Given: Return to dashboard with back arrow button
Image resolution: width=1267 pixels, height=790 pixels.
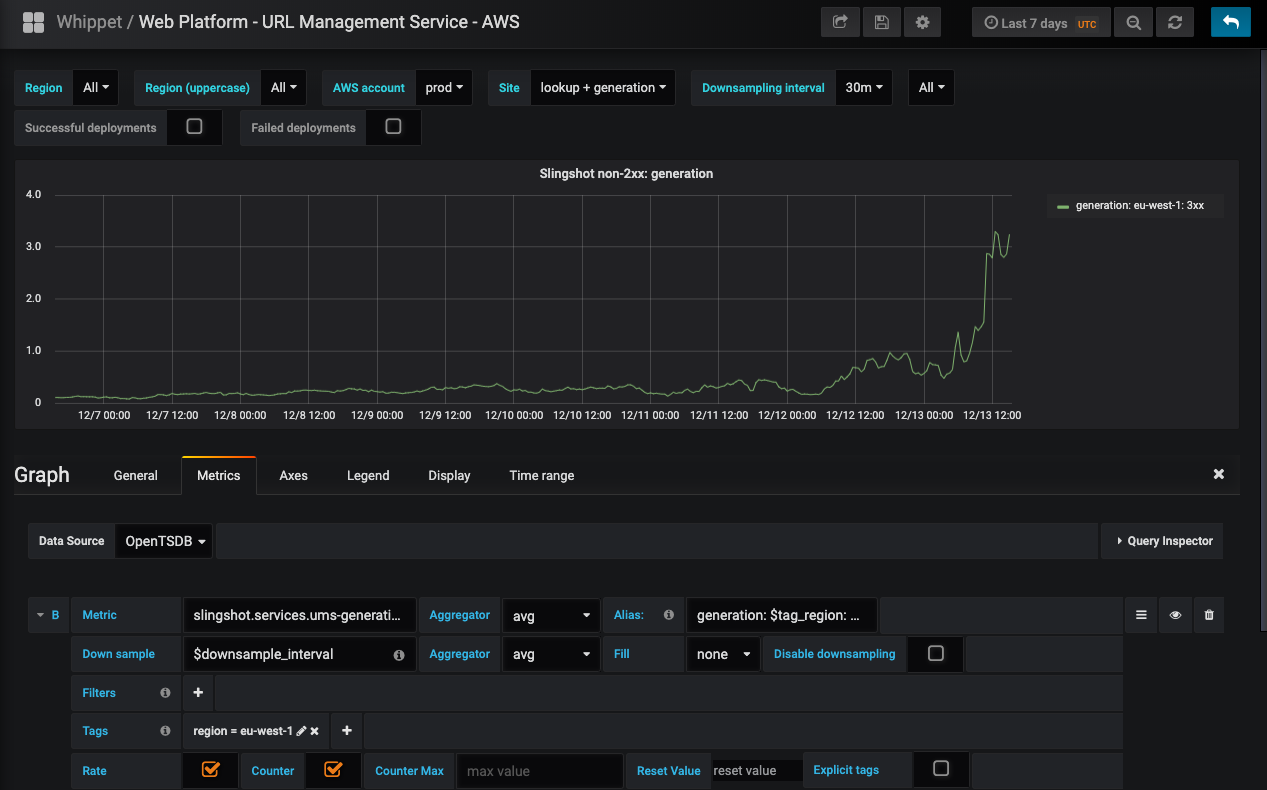Looking at the screenshot, I should [1230, 22].
